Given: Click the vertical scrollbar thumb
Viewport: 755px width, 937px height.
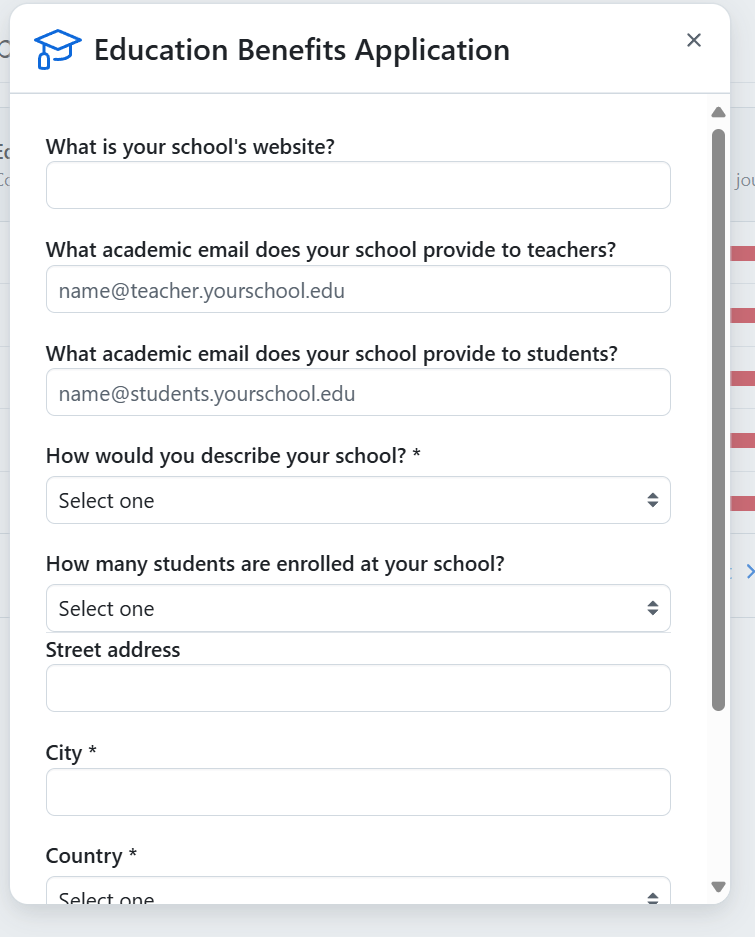Looking at the screenshot, I should [x=718, y=420].
